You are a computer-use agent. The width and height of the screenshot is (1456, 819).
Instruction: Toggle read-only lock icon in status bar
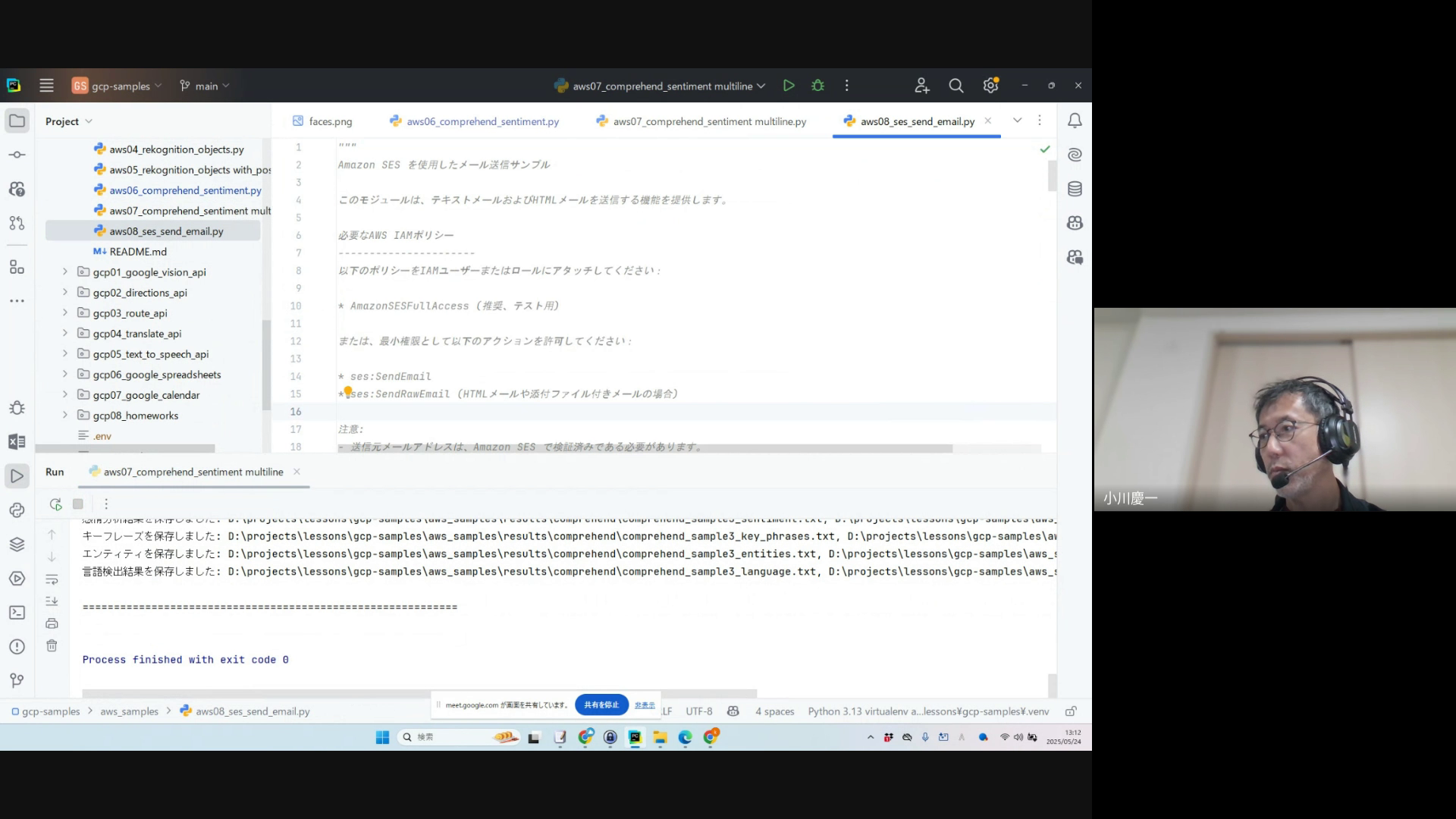[1071, 711]
